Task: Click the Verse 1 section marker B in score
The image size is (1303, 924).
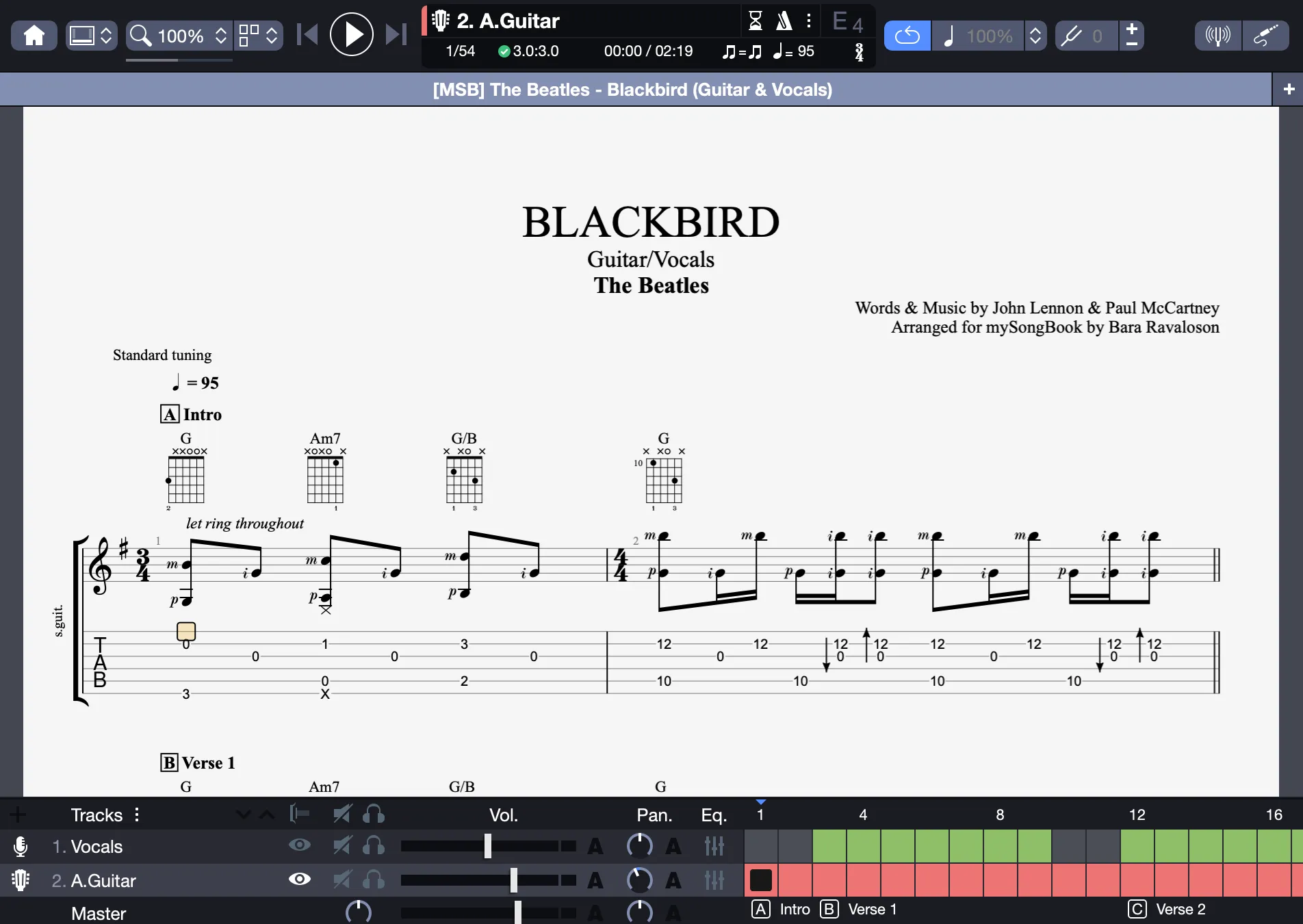Action: (x=169, y=762)
